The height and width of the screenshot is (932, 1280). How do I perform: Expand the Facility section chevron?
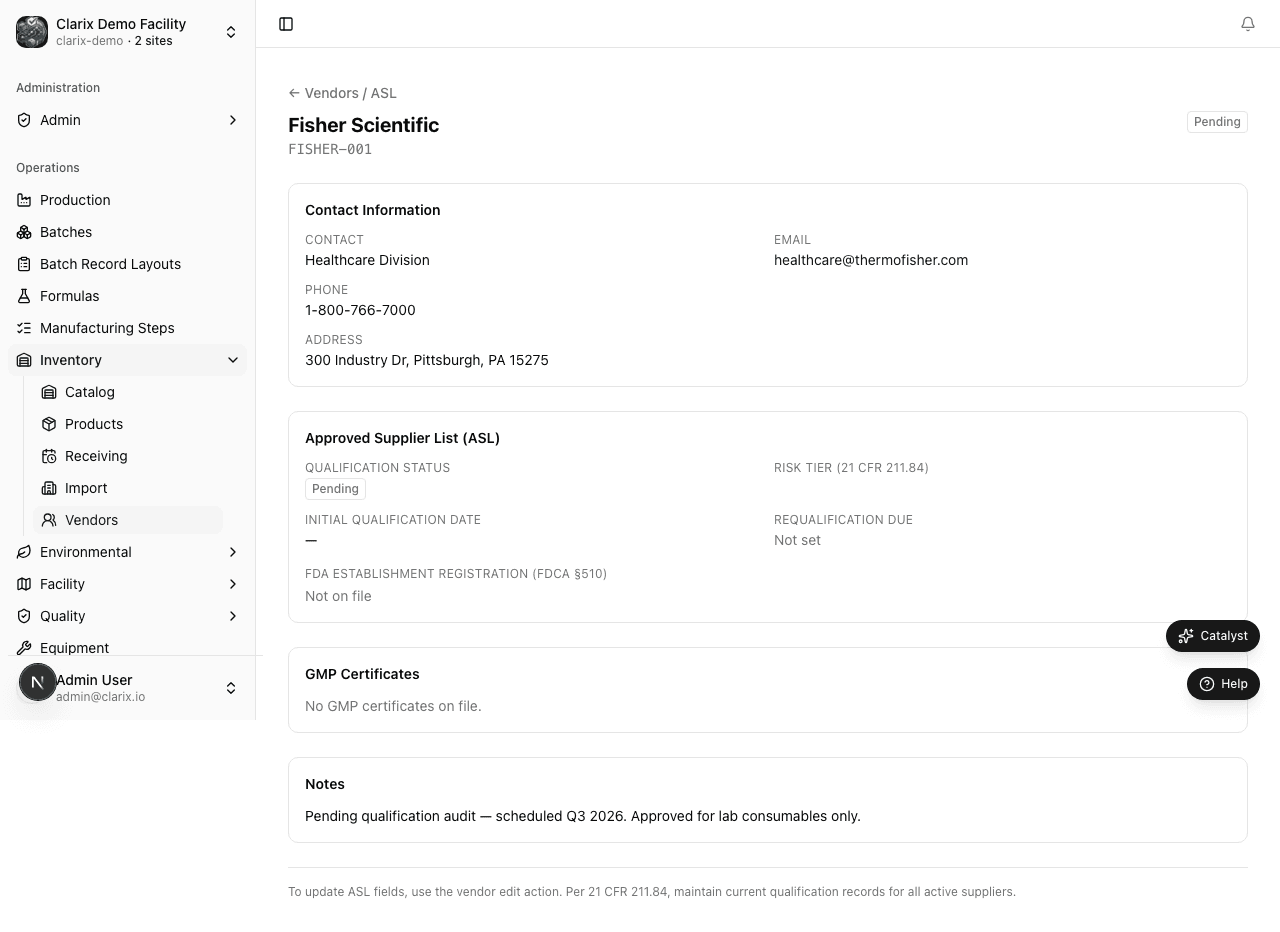tap(233, 584)
